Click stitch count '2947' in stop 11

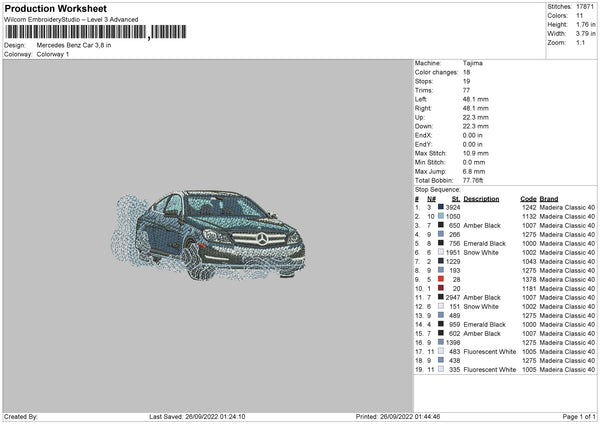(x=453, y=297)
